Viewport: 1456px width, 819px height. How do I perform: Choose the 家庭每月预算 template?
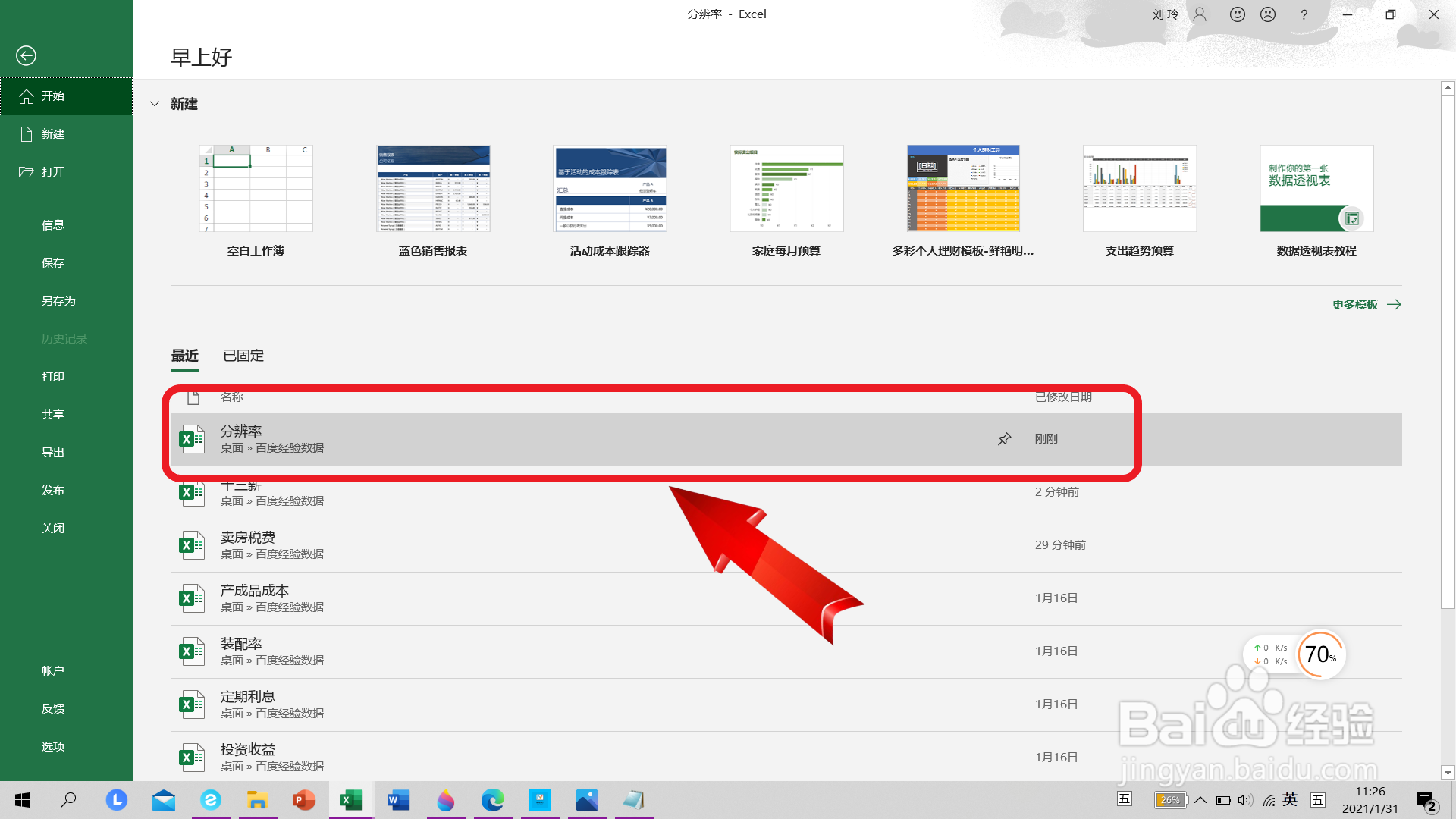(786, 189)
